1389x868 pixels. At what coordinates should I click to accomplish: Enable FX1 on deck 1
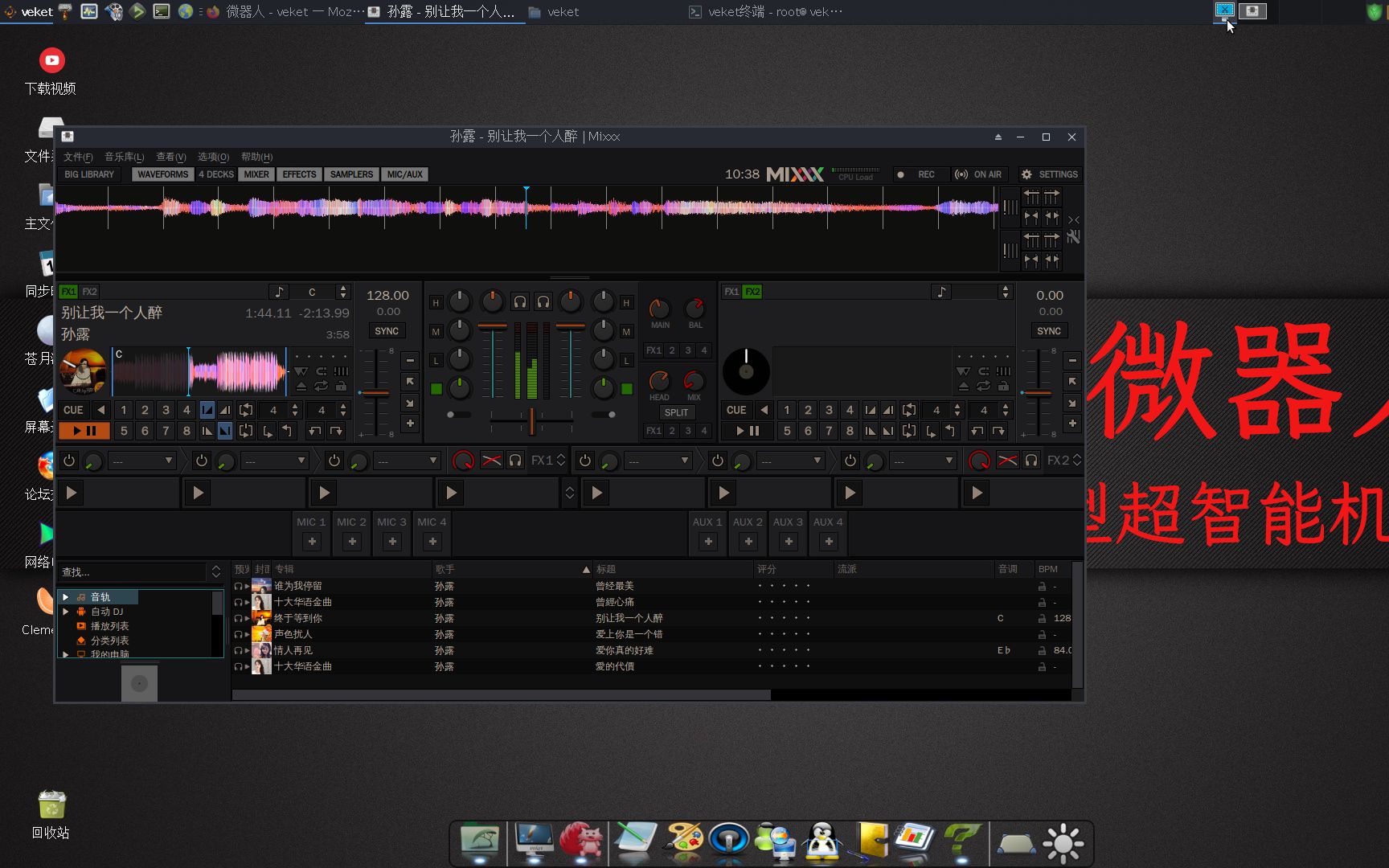(x=68, y=292)
